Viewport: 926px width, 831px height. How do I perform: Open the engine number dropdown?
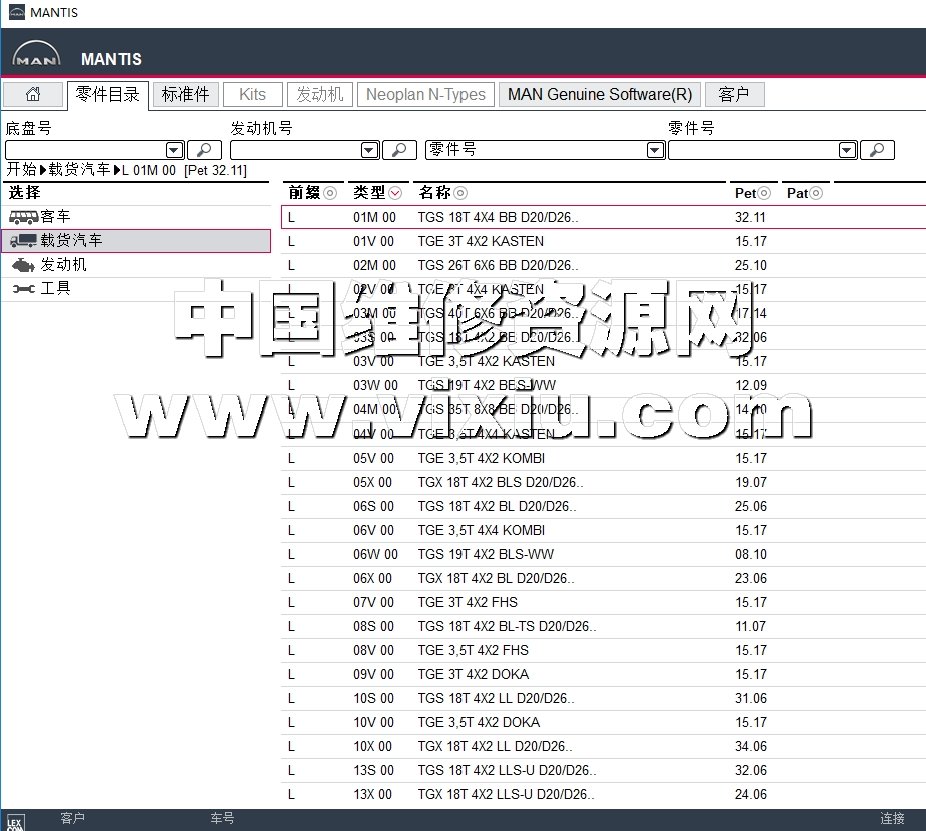368,150
